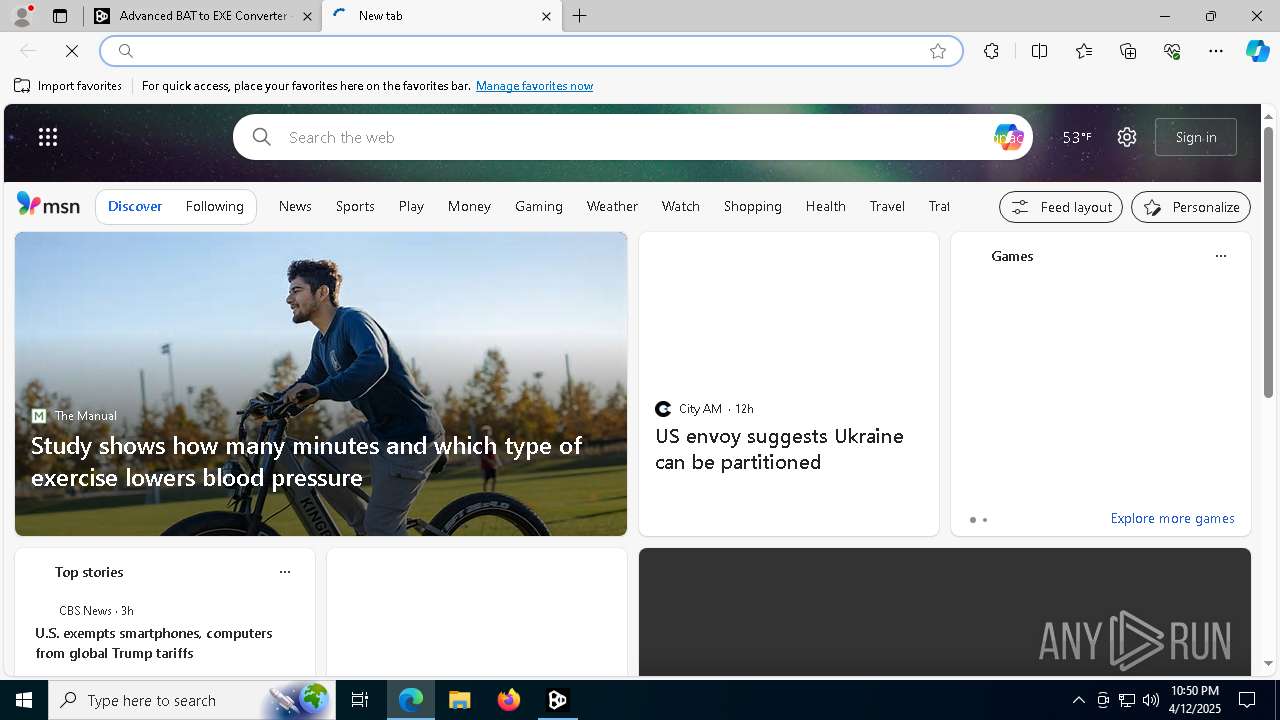This screenshot has height=720, width=1280.
Task: Open the Extensions icon
Action: pyautogui.click(x=991, y=51)
